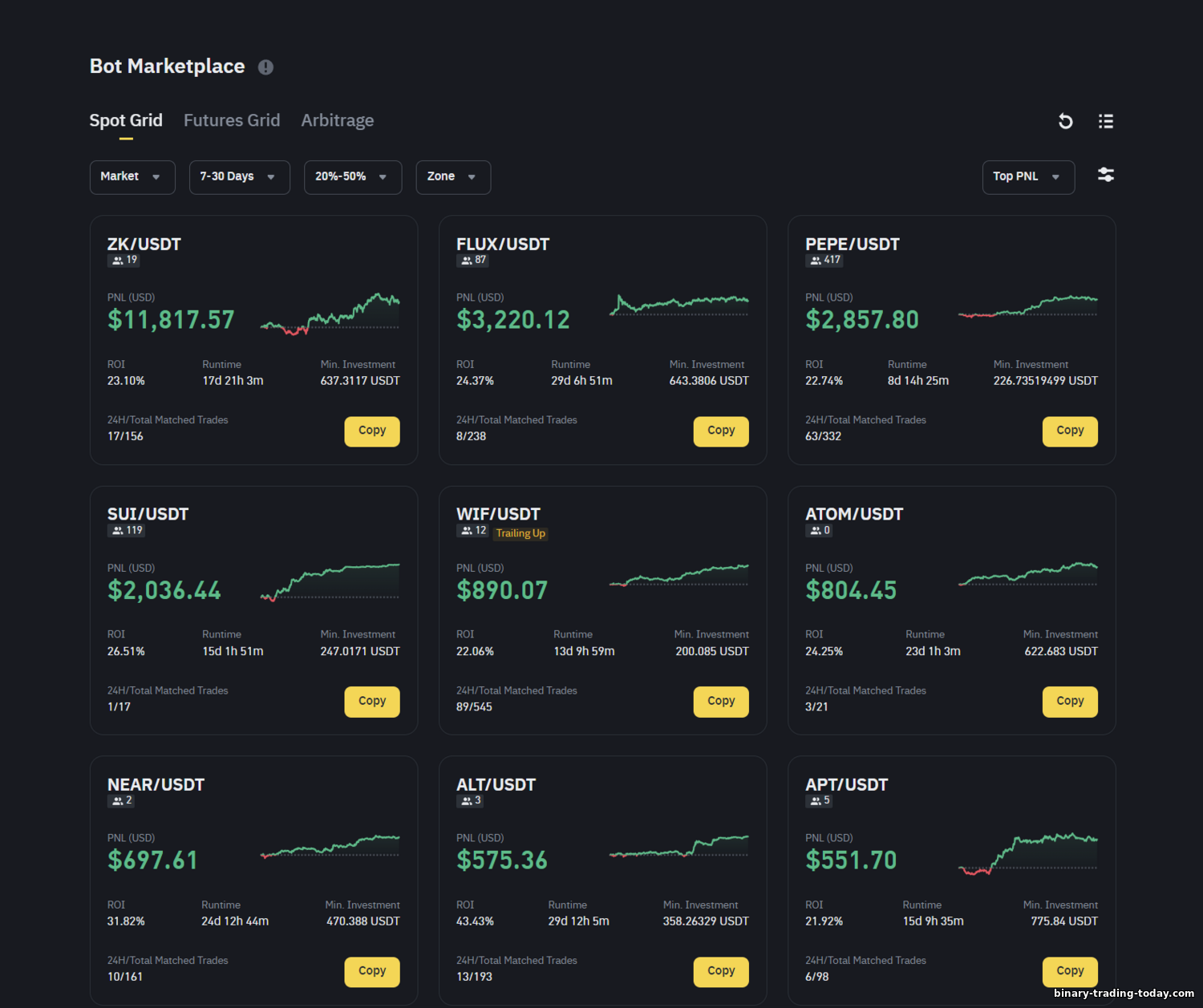Click the Trailing Up tag on WIF/USDT
The width and height of the screenshot is (1203, 1008).
520,533
